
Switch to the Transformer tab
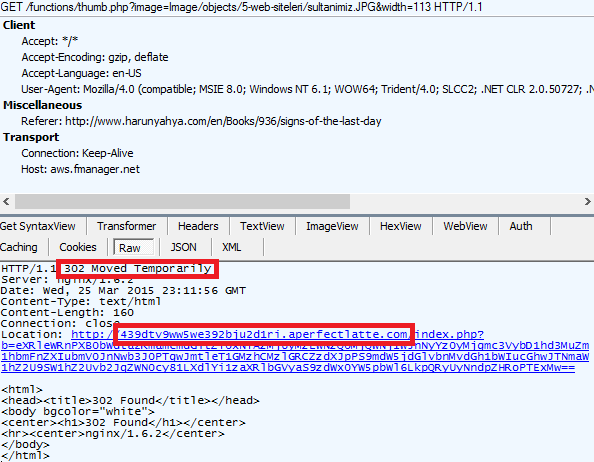127,226
